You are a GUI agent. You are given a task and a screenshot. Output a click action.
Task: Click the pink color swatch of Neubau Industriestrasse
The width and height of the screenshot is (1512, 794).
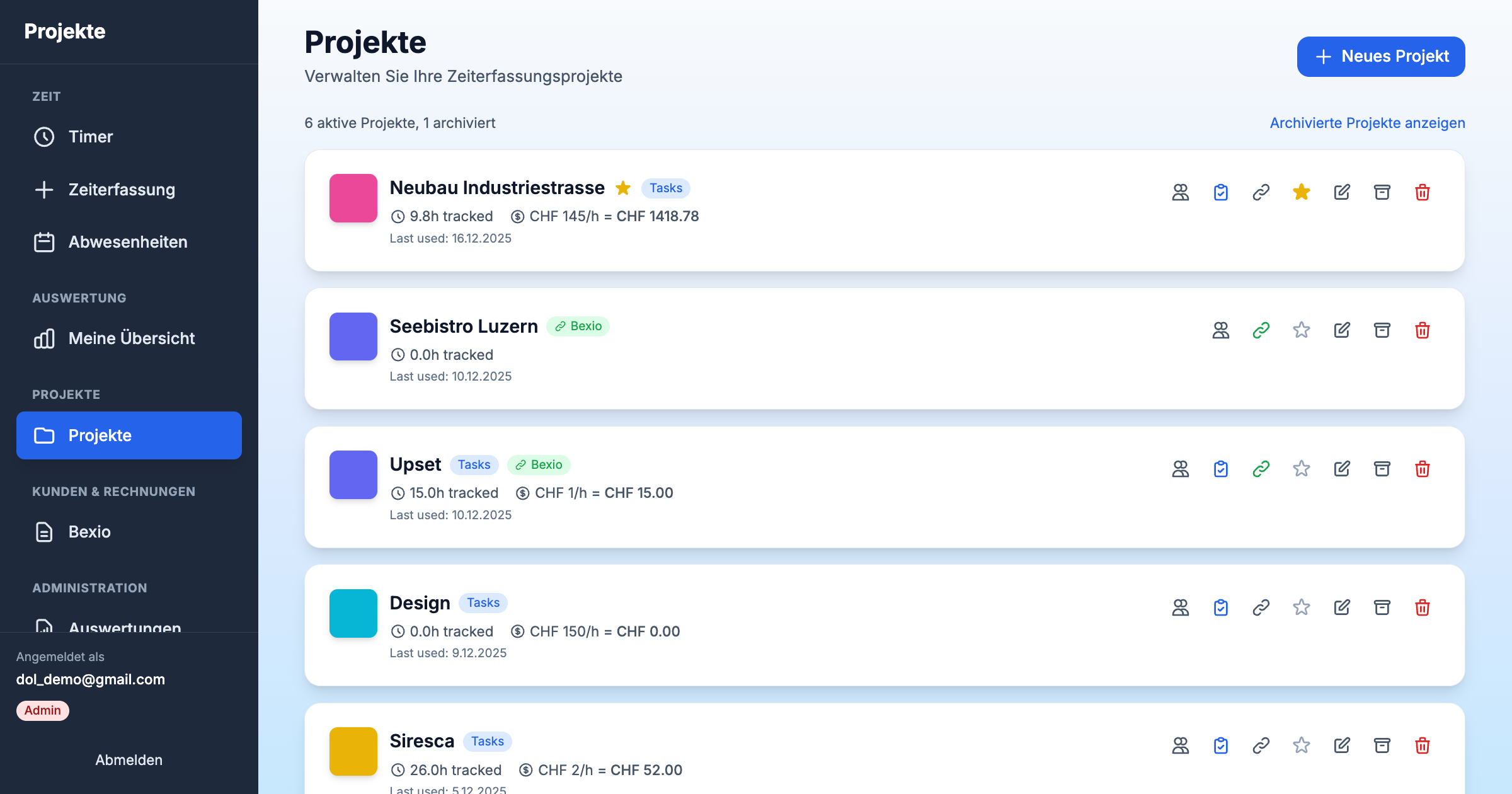click(x=353, y=198)
